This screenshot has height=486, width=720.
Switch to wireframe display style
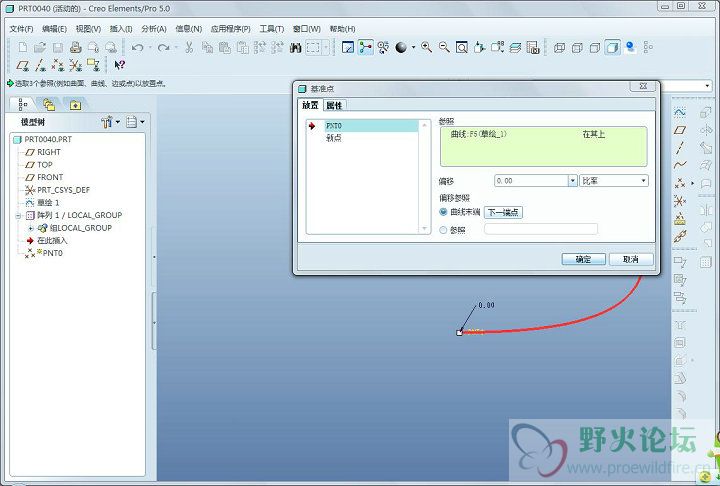click(559, 47)
